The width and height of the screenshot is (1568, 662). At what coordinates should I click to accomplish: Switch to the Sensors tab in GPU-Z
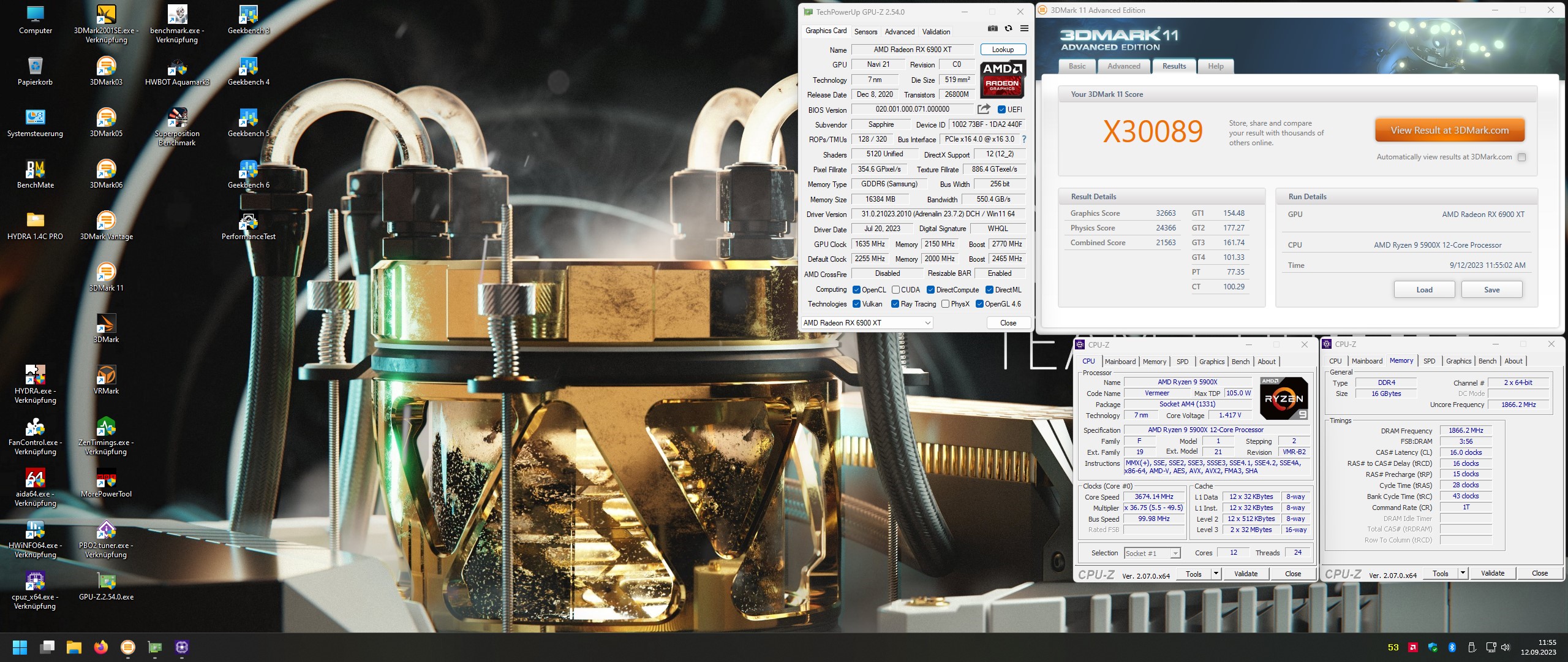click(865, 32)
